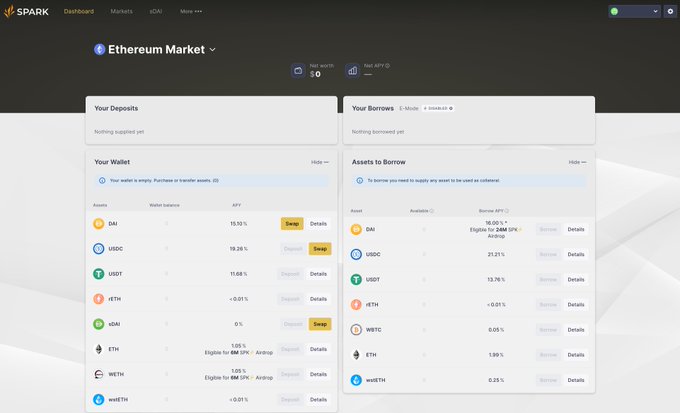
Task: Click DAI token icon in Your Wallet
Action: 98,223
